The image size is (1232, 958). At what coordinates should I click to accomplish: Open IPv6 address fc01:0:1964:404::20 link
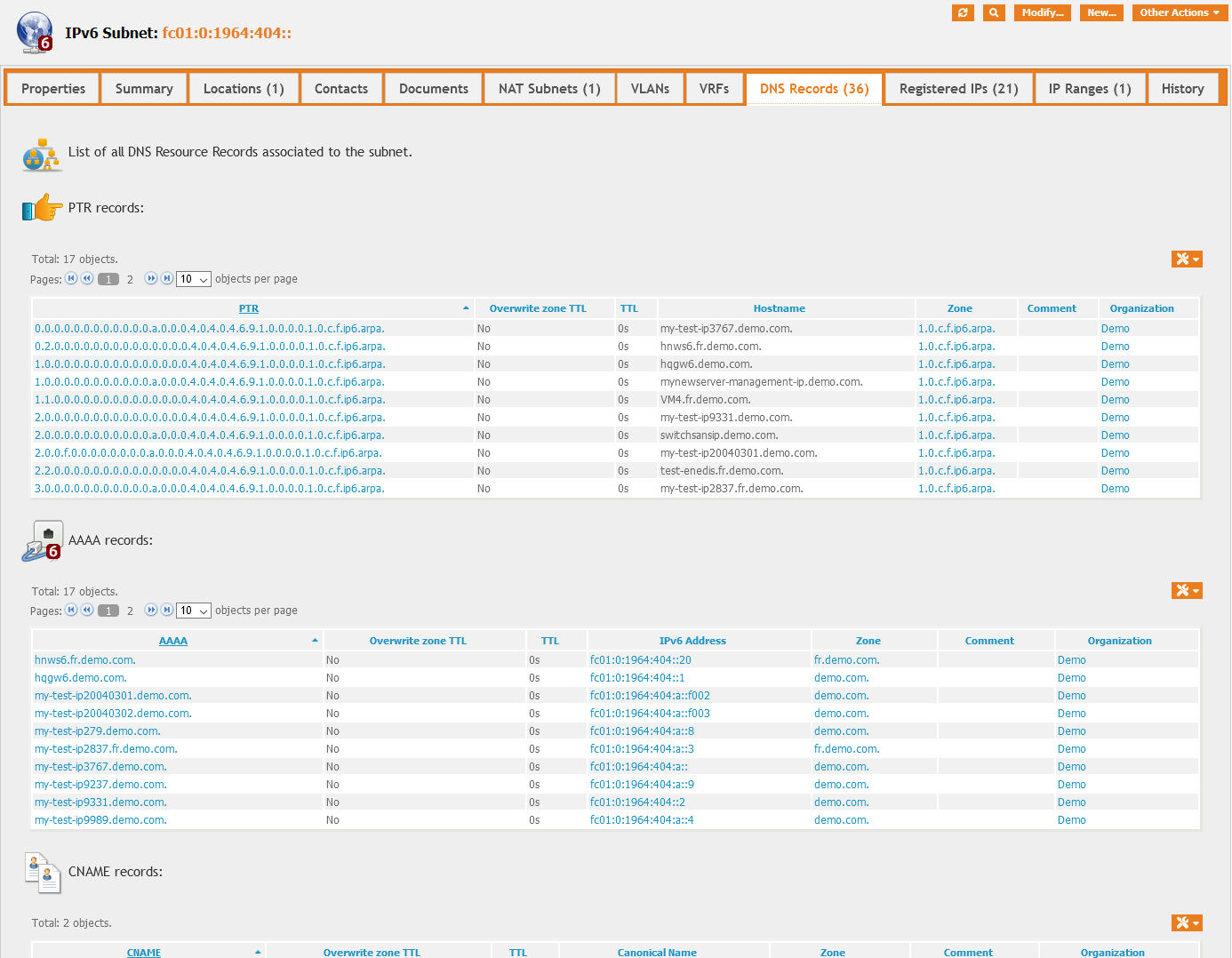click(x=640, y=660)
